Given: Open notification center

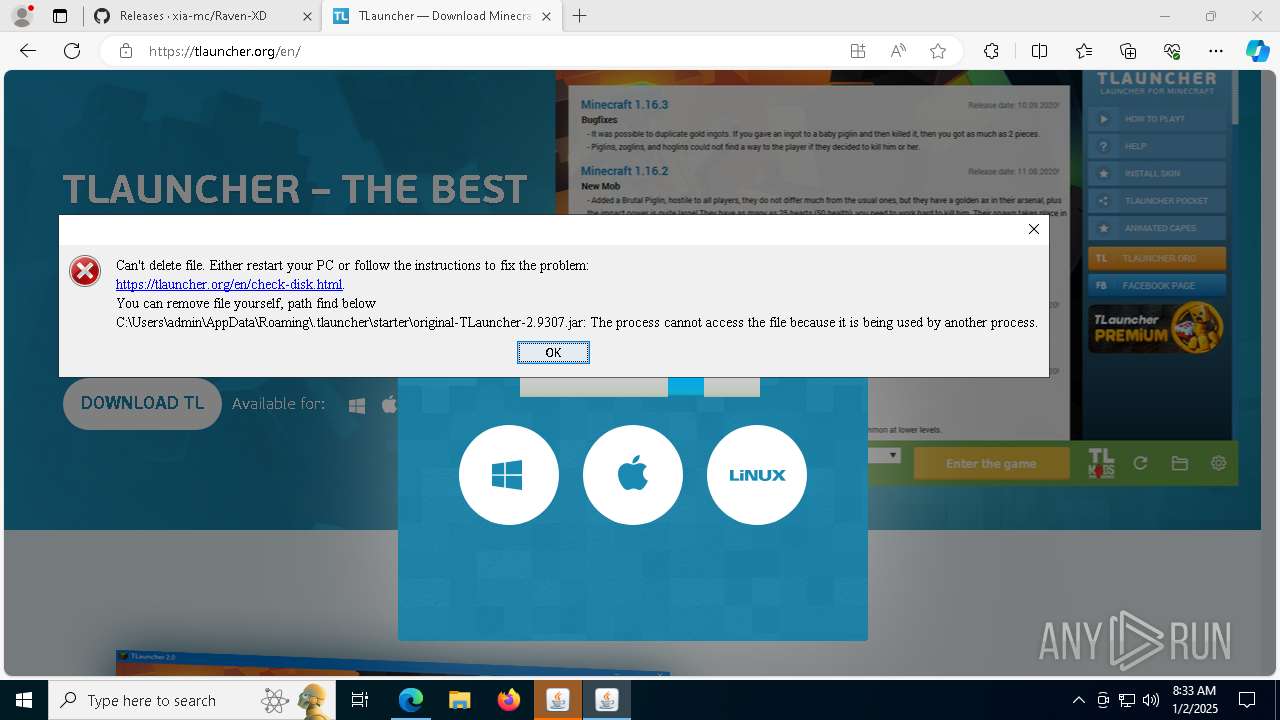Looking at the screenshot, I should (1247, 700).
